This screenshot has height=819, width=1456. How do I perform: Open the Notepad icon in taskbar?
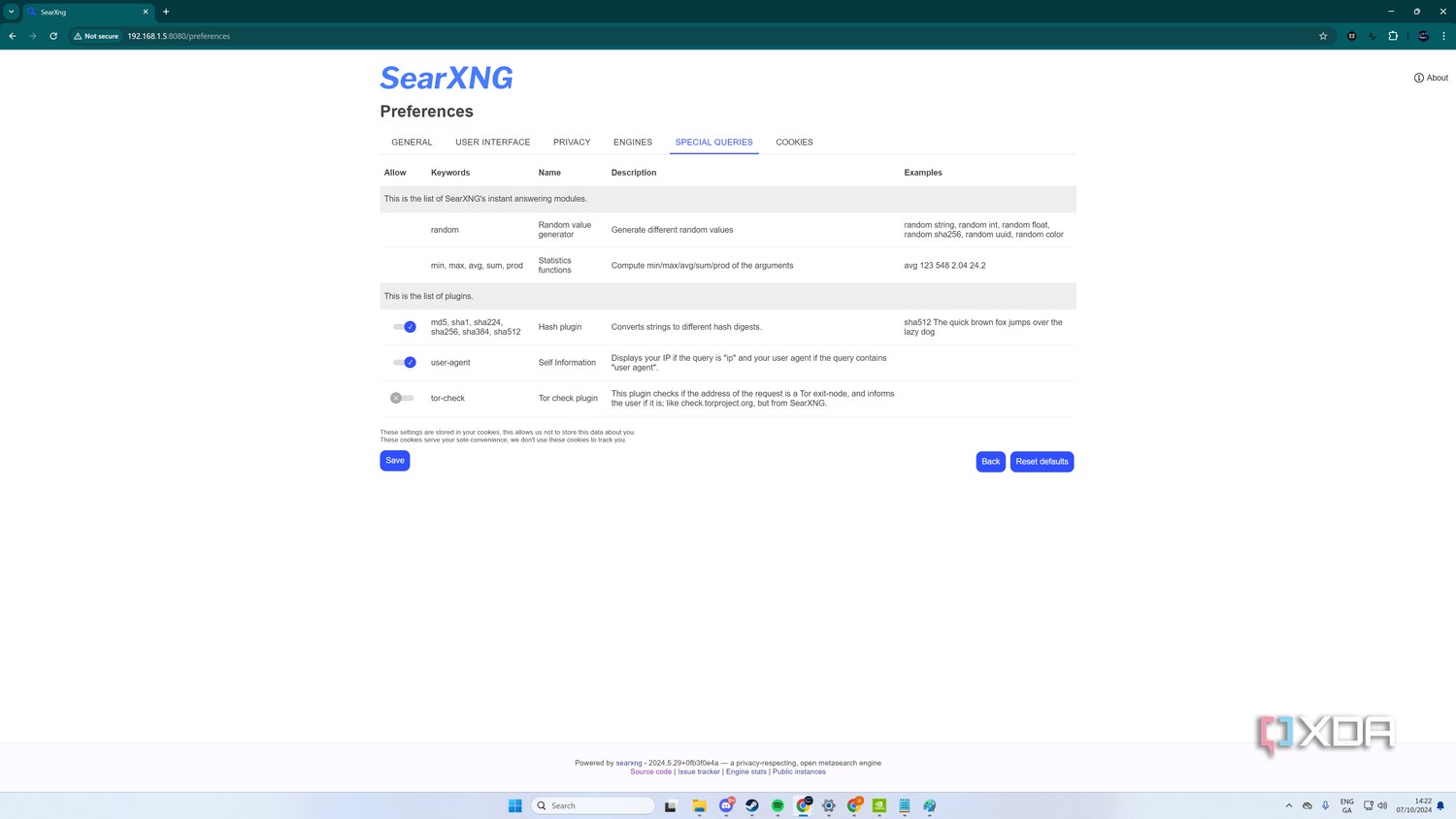(905, 805)
